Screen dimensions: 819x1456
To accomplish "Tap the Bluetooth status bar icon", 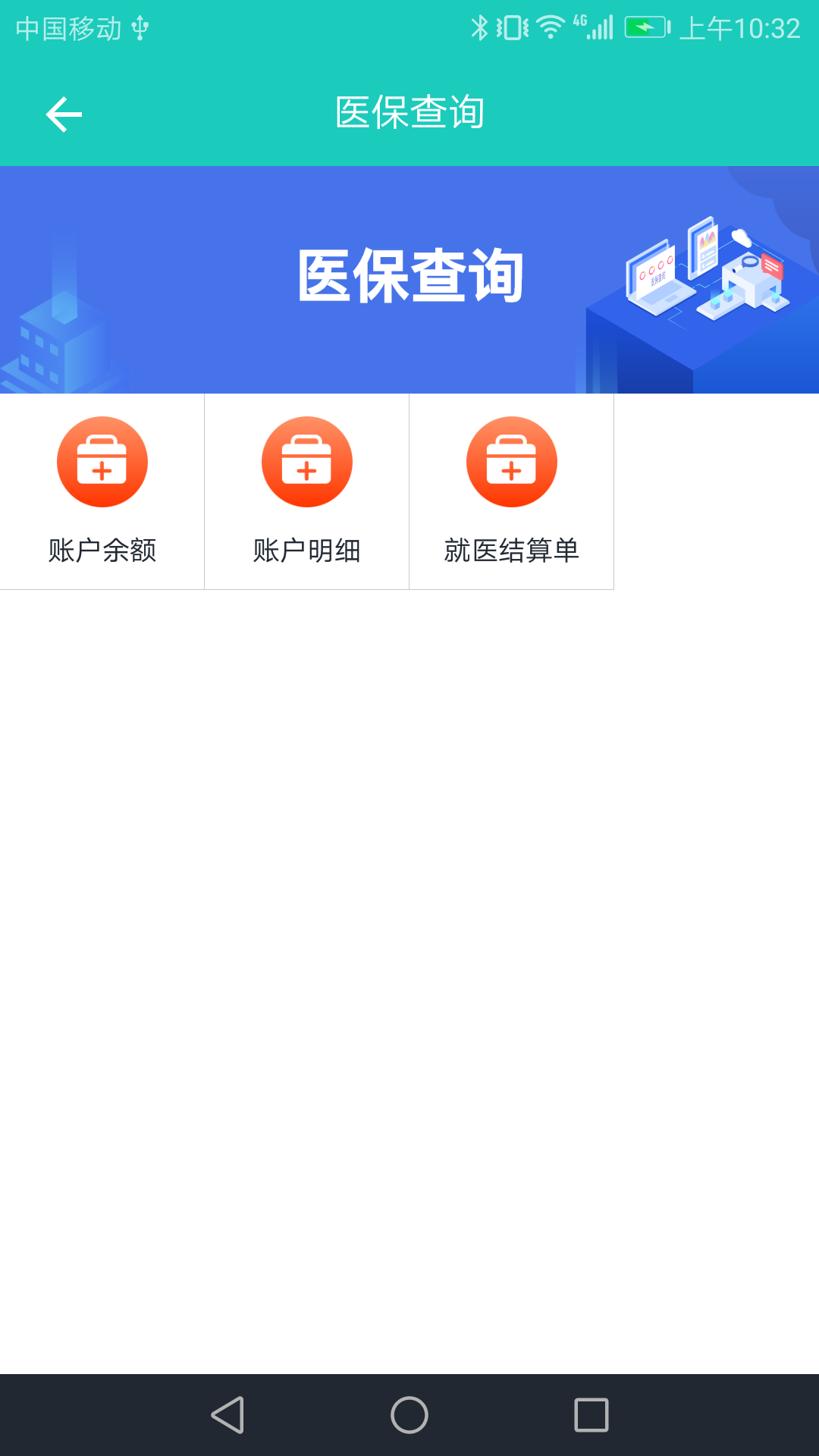I will (479, 28).
